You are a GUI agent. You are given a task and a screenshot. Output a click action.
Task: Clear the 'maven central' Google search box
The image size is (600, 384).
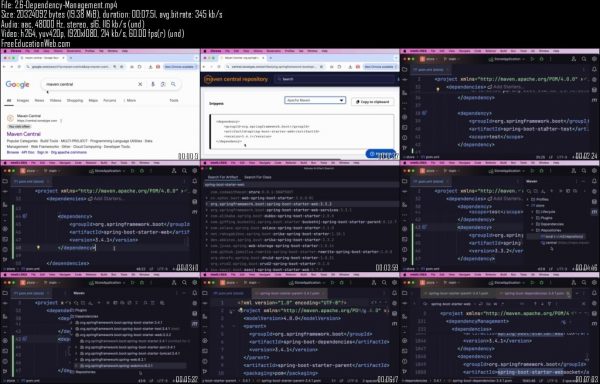click(140, 84)
